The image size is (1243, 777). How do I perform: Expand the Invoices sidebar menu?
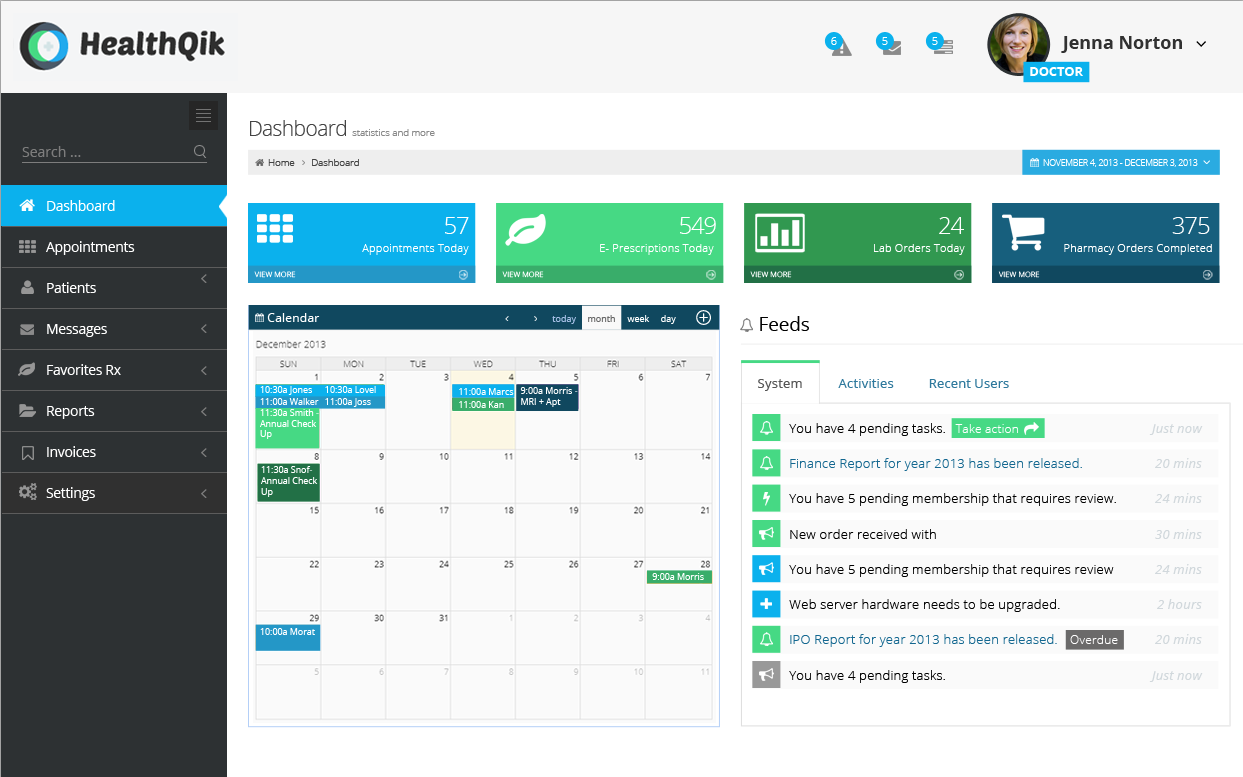click(204, 452)
